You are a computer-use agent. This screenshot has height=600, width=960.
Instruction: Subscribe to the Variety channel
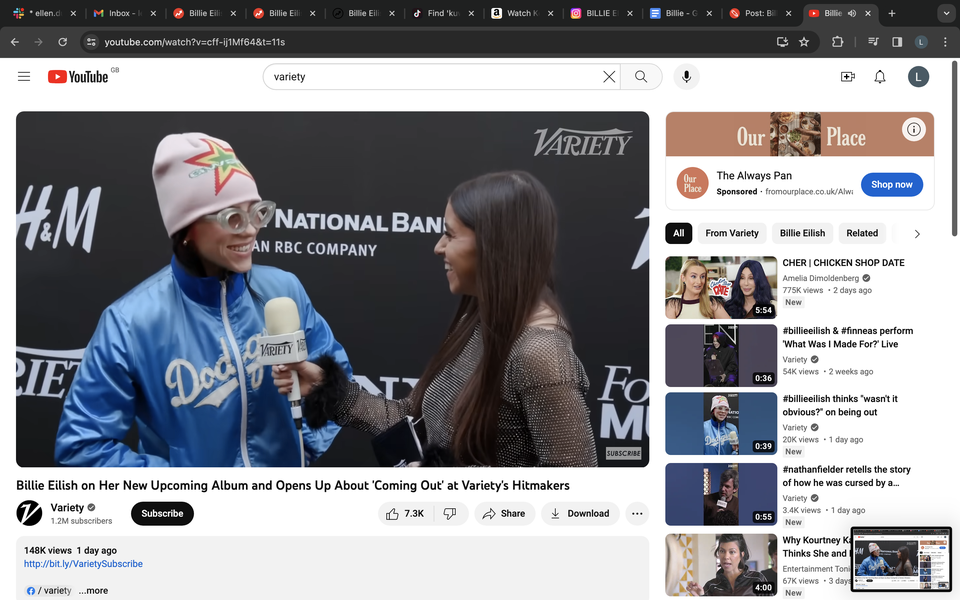[162, 514]
